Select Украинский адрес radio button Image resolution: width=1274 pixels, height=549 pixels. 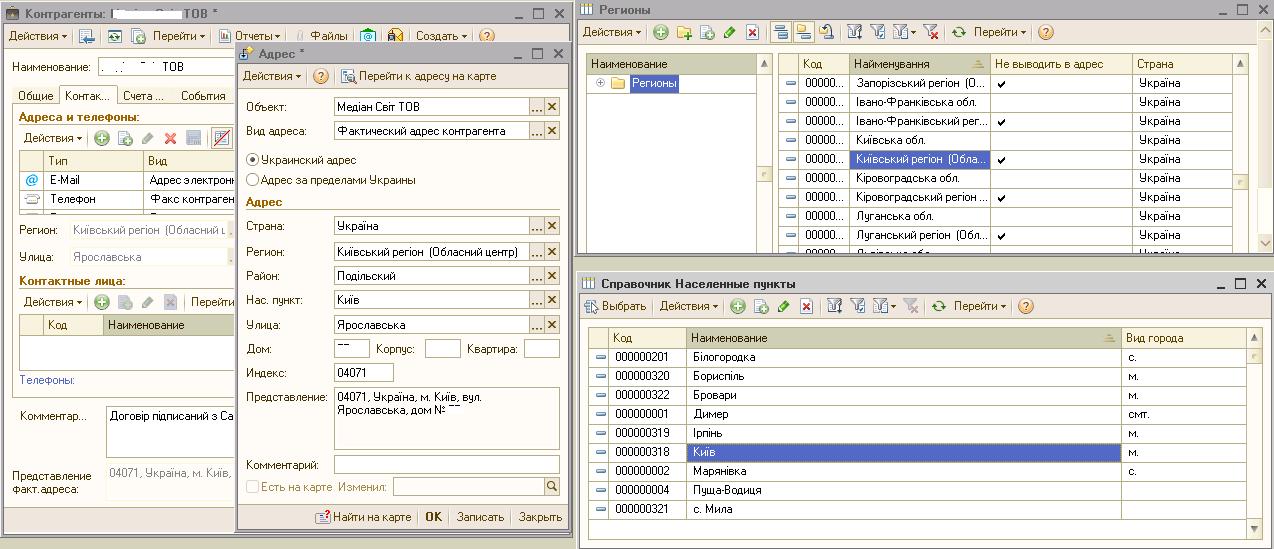(x=252, y=160)
